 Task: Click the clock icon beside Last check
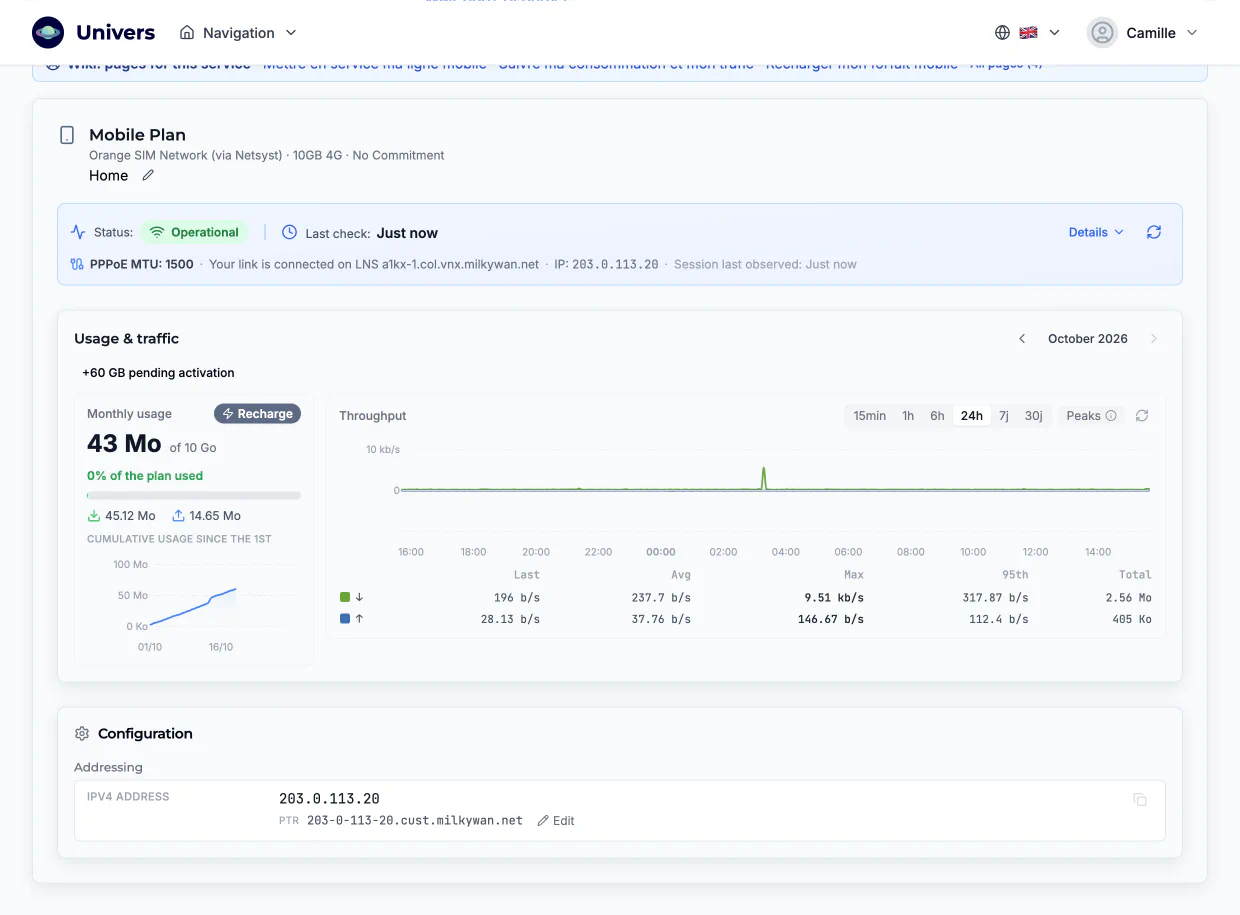tap(289, 232)
